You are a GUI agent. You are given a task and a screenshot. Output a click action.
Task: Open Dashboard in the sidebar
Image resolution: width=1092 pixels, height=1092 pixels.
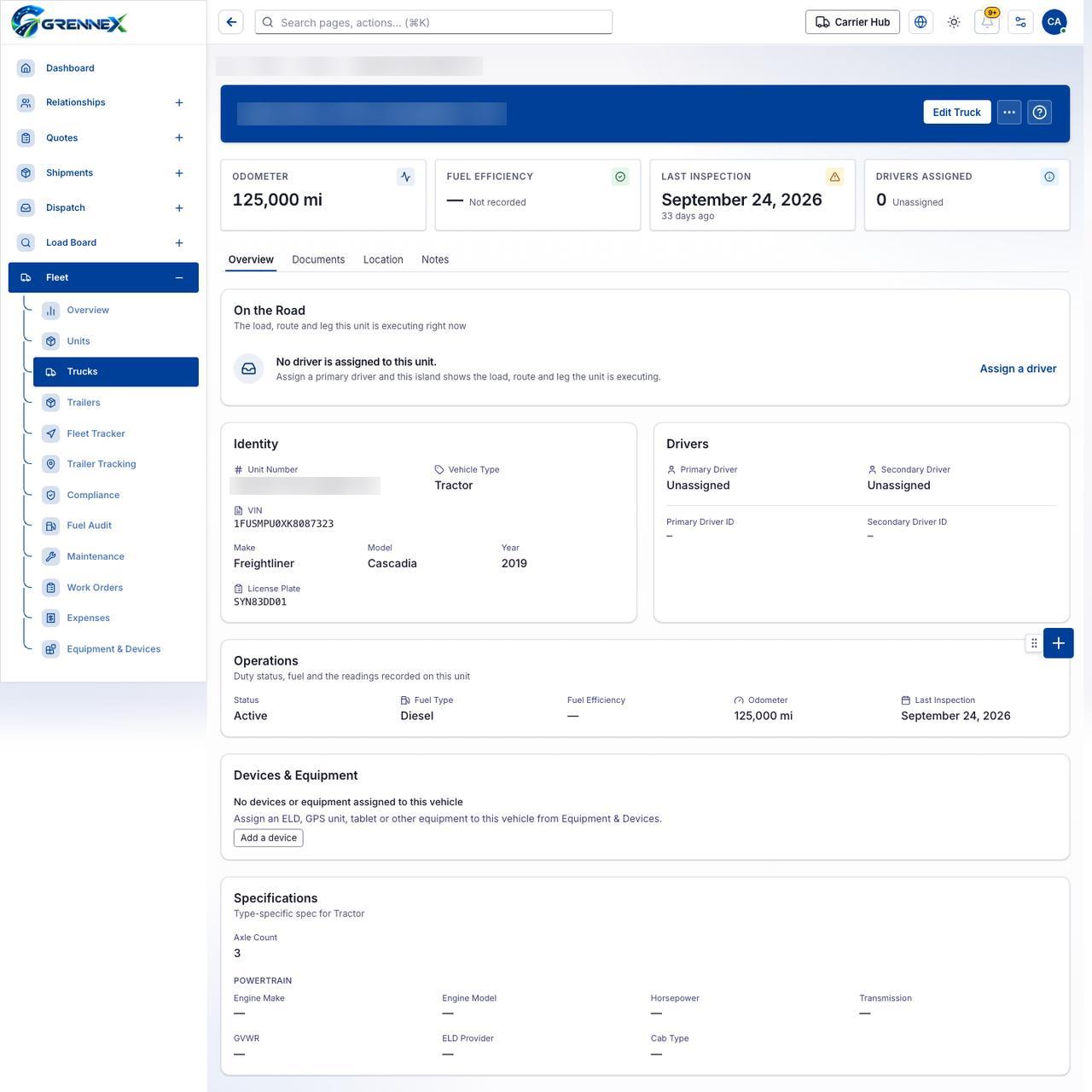point(103,67)
